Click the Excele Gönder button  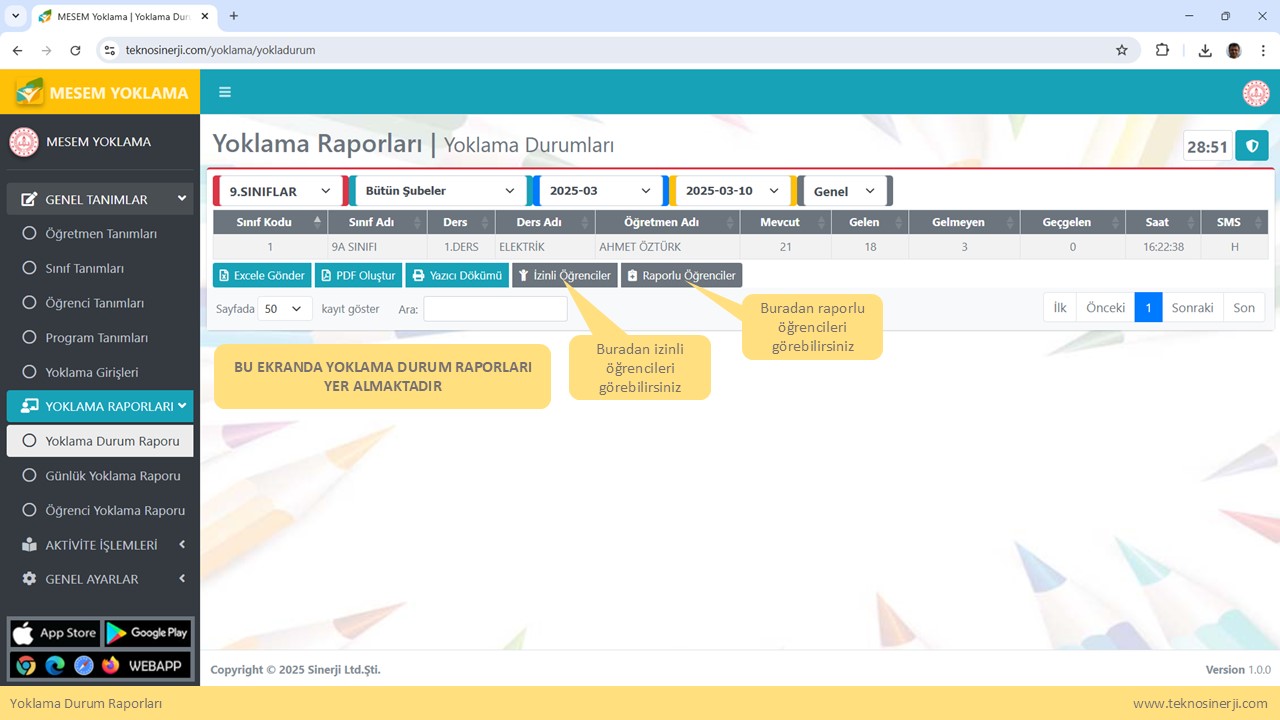(x=261, y=275)
